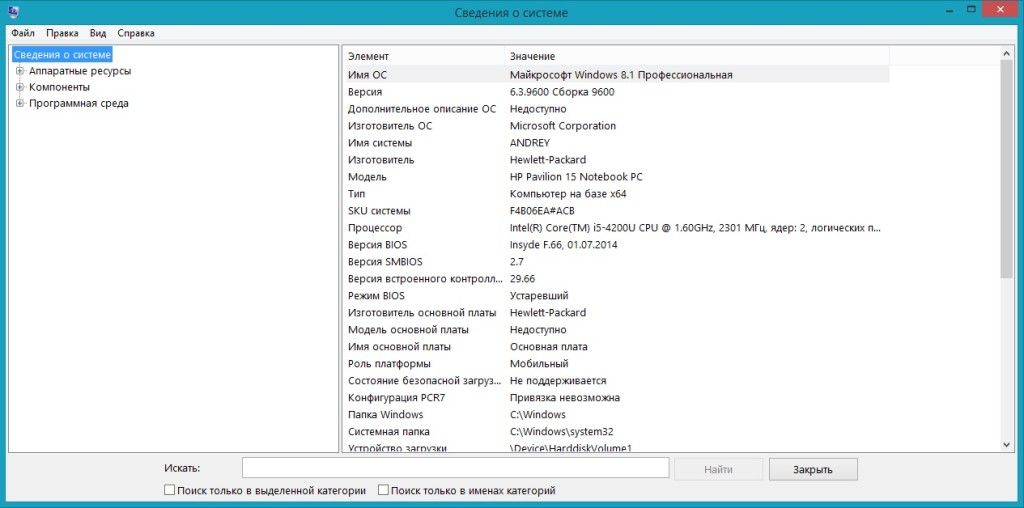The image size is (1024, 508).
Task: Expand the Программная среда node
Action: coord(20,104)
